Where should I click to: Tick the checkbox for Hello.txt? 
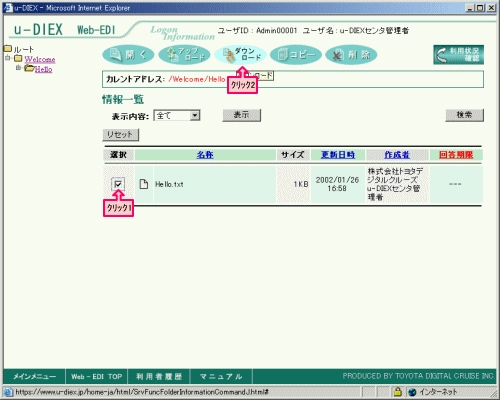click(x=118, y=184)
